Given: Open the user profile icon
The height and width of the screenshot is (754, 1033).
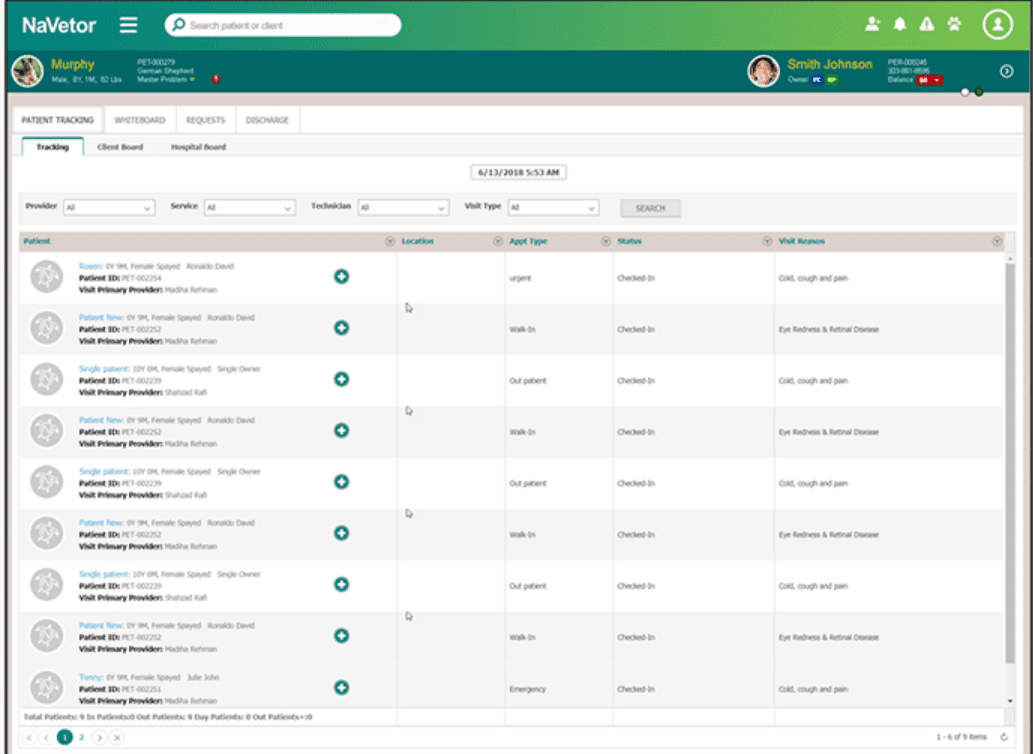Looking at the screenshot, I should coord(997,25).
